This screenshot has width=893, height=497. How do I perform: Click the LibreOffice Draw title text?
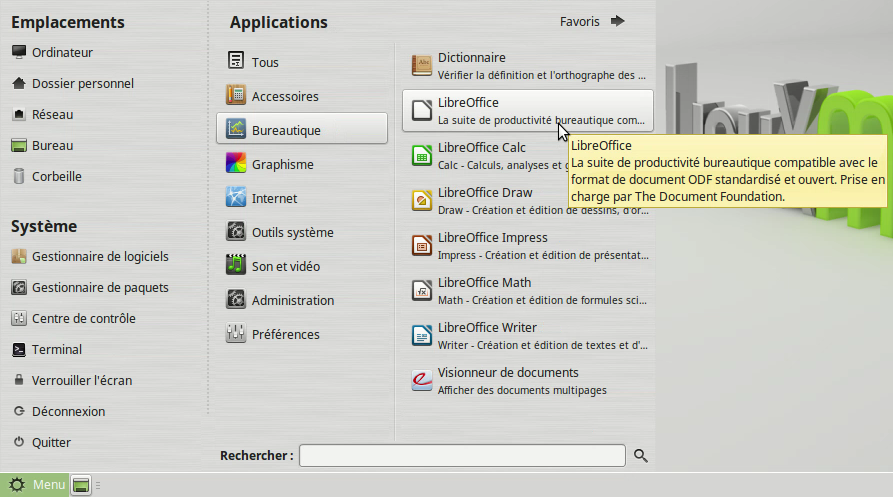point(485,193)
